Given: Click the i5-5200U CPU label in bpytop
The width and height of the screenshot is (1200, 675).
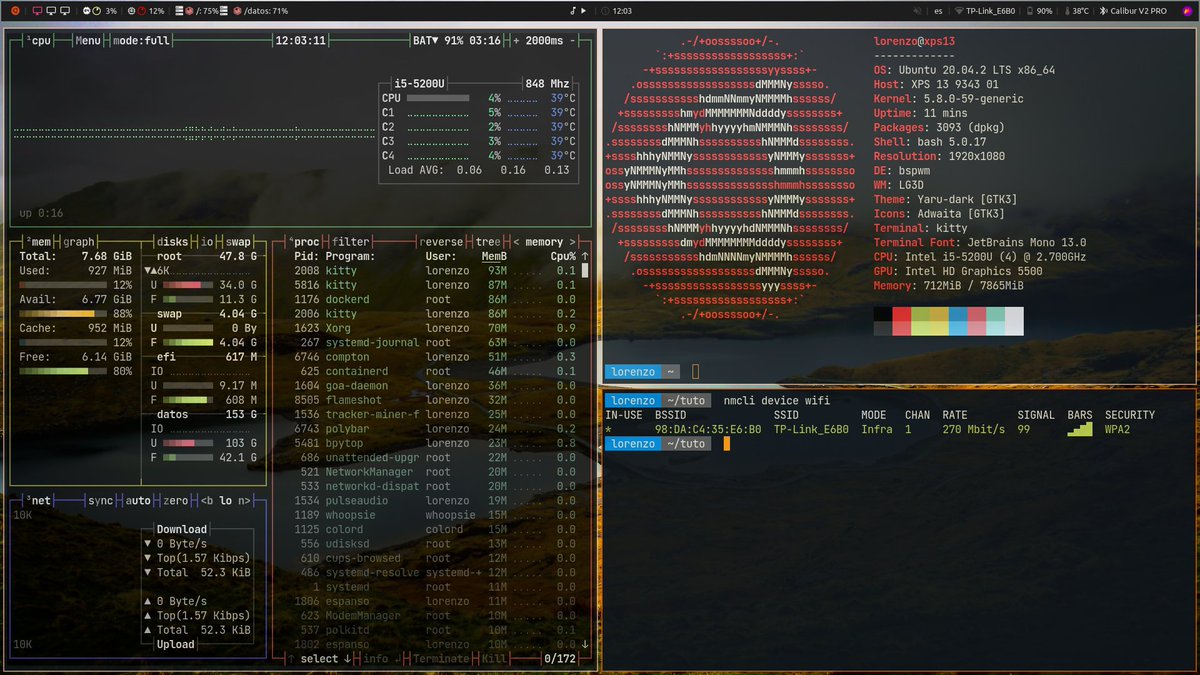Looking at the screenshot, I should (x=417, y=84).
